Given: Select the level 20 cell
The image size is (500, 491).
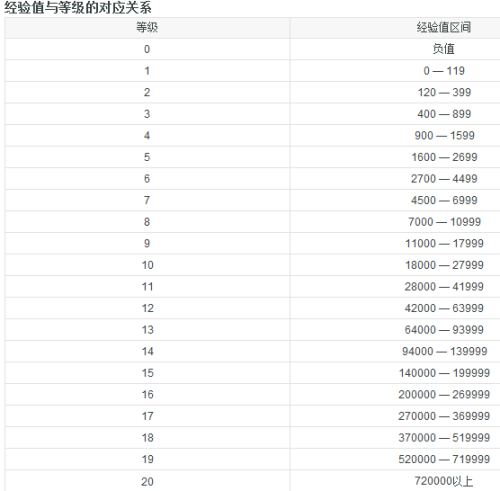Looking at the screenshot, I should coord(147,481).
